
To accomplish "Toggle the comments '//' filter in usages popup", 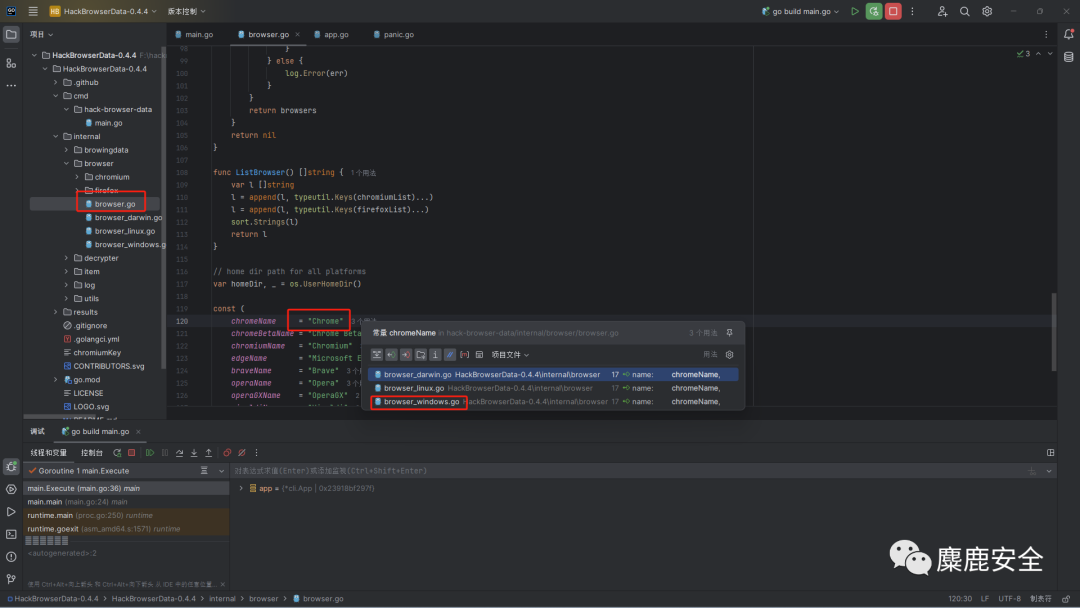I will [x=450, y=355].
